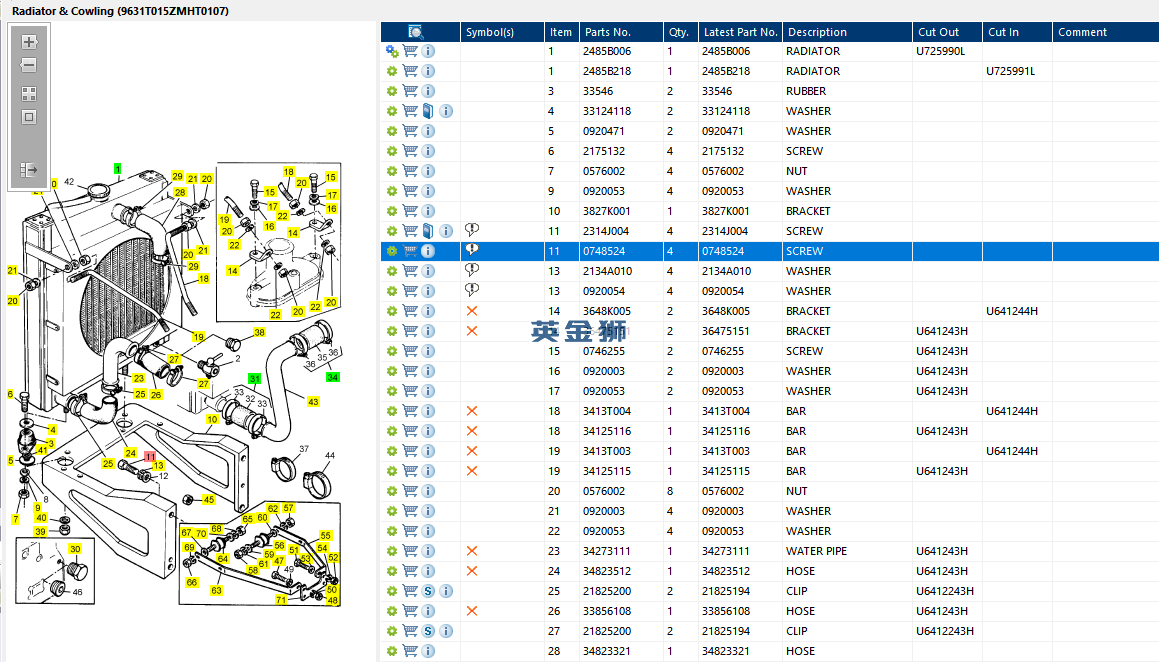
Task: Click part number 34823321 hose row
Action: (x=606, y=651)
